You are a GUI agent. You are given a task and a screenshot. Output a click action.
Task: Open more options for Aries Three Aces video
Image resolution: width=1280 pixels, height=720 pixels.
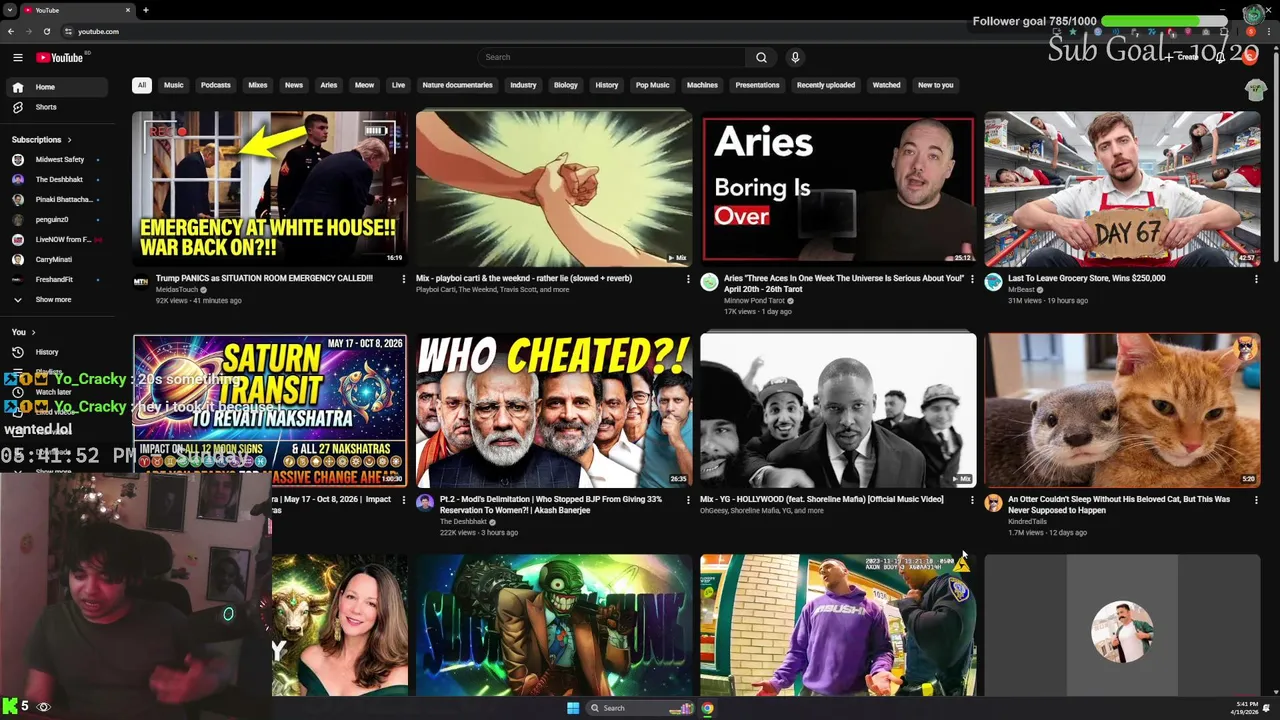coord(972,279)
